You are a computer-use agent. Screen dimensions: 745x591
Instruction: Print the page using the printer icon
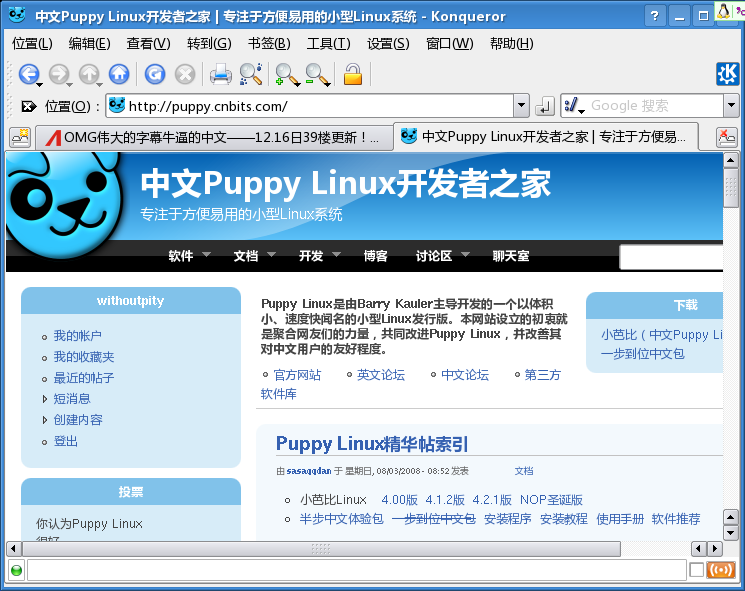point(221,75)
